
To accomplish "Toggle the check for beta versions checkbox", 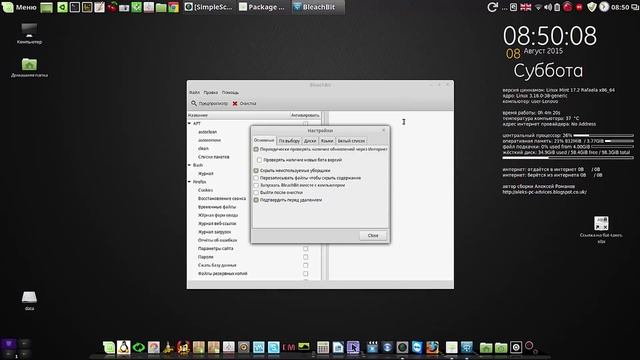I will coord(259,160).
